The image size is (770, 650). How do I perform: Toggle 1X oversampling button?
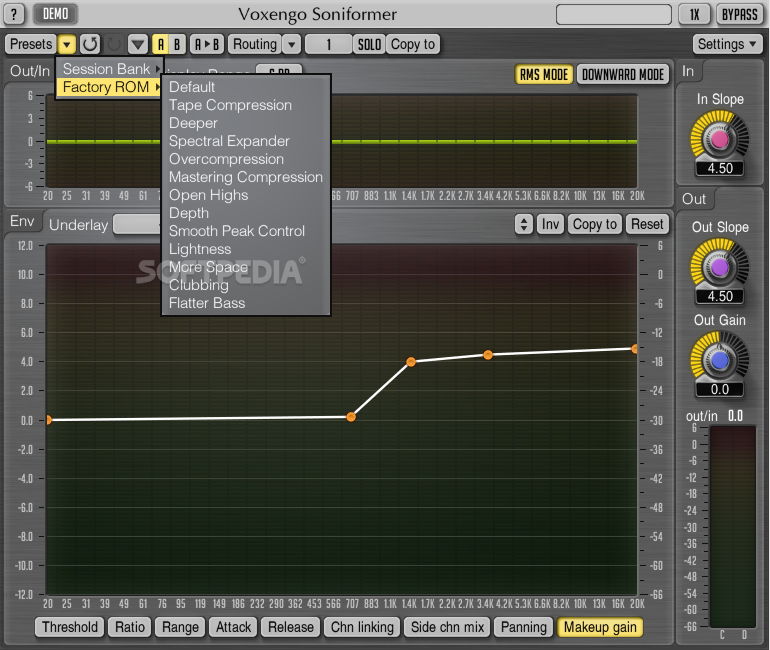[694, 14]
